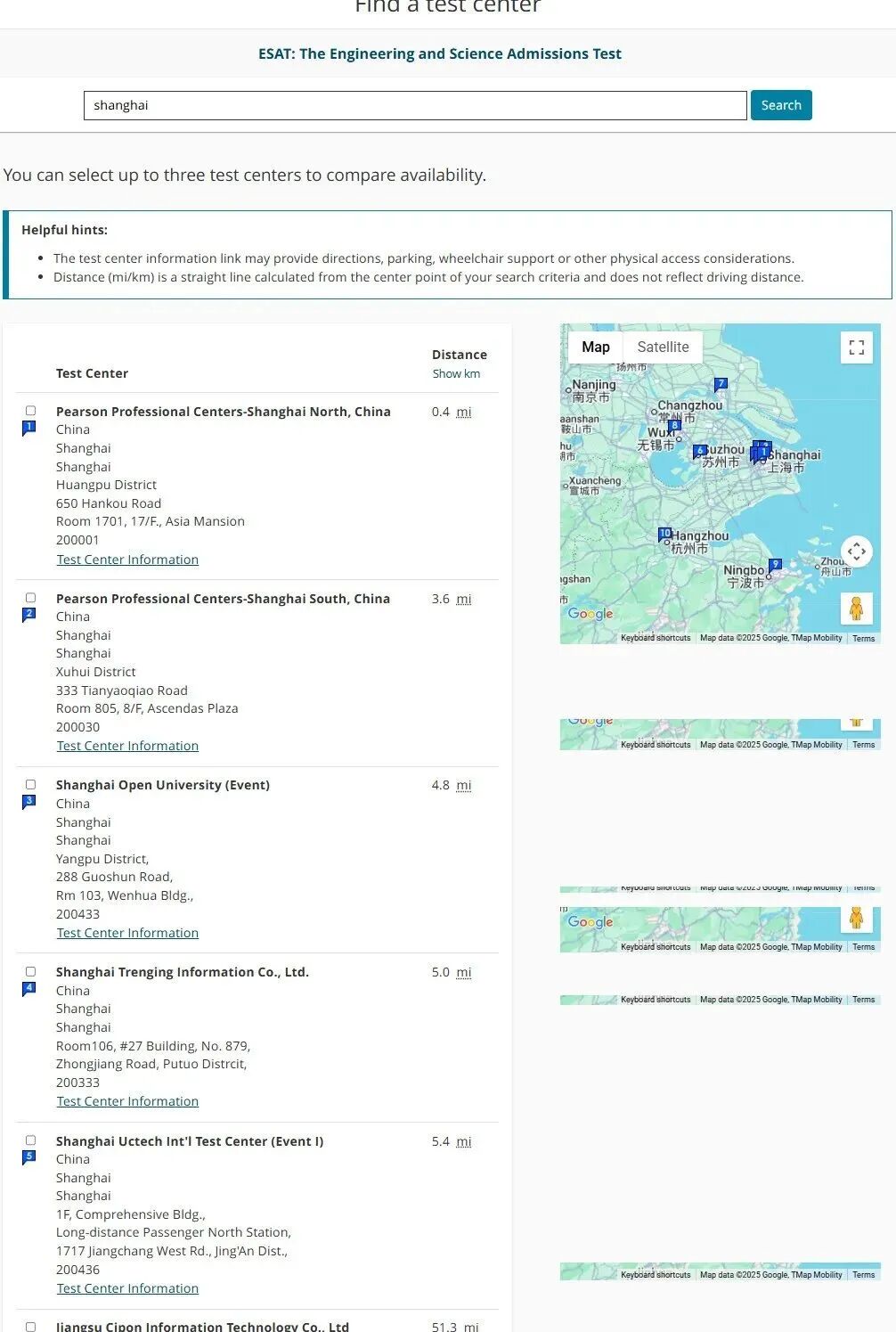The image size is (896, 1332).
Task: Click the 'Distance' column header
Action: 460,355
